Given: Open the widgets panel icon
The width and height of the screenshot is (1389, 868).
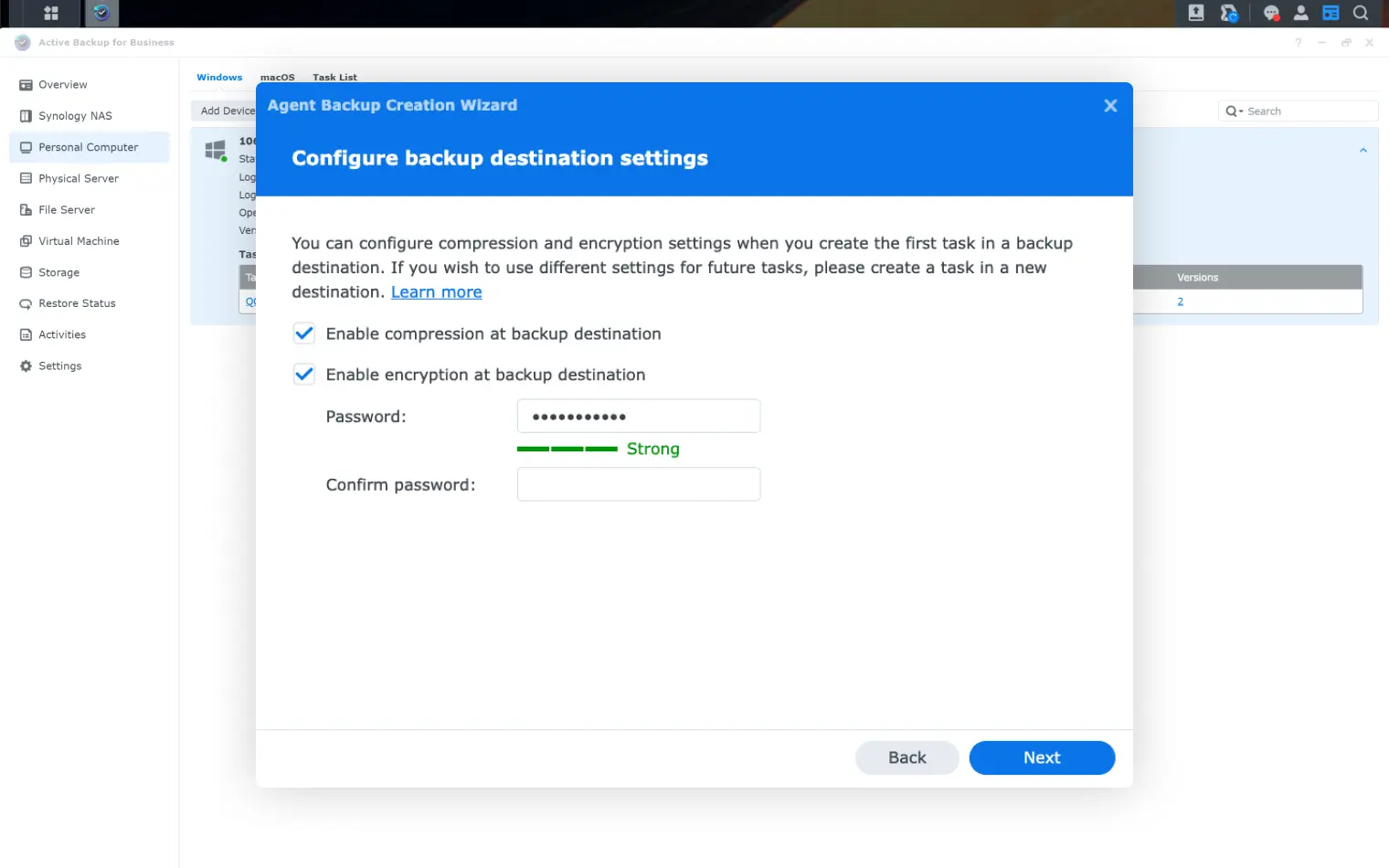Looking at the screenshot, I should click(1331, 13).
